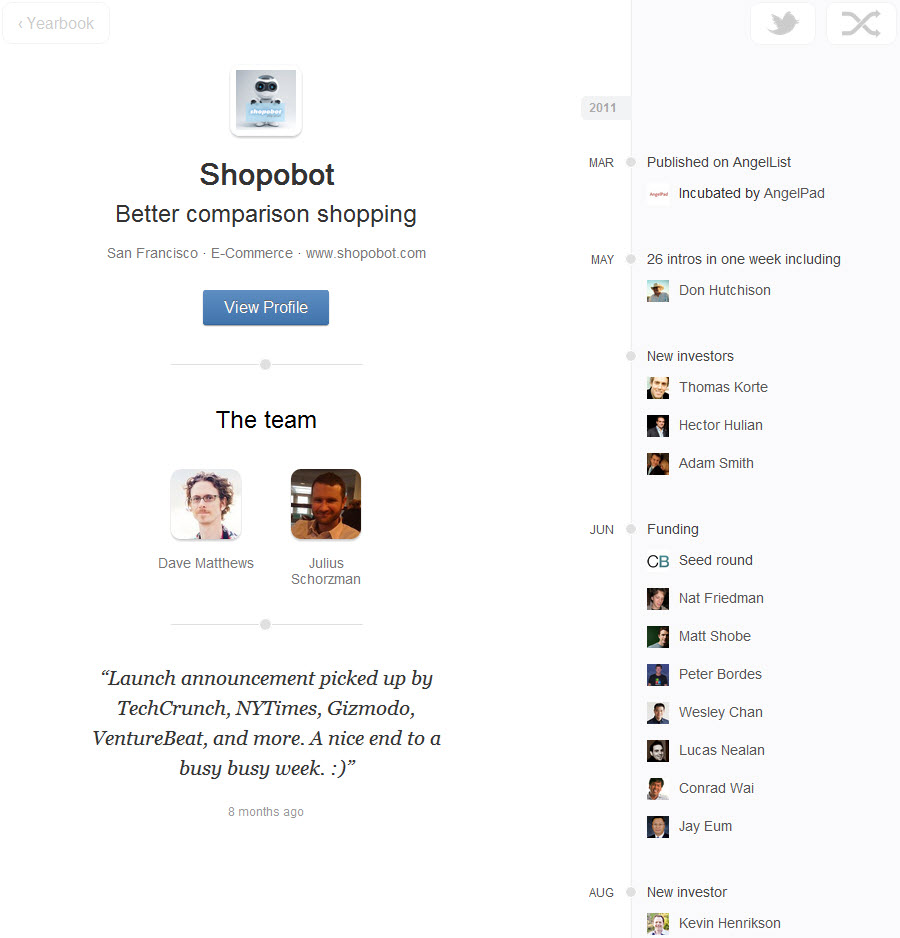
Task: Click Wesley Chan's avatar
Action: pyautogui.click(x=658, y=713)
